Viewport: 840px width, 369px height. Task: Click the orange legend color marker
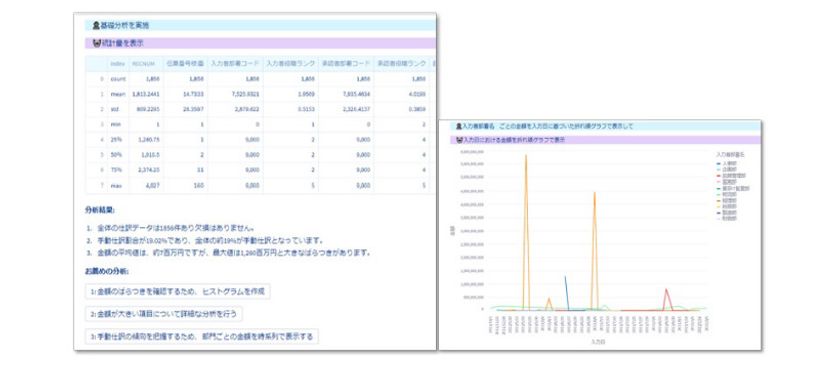[718, 201]
